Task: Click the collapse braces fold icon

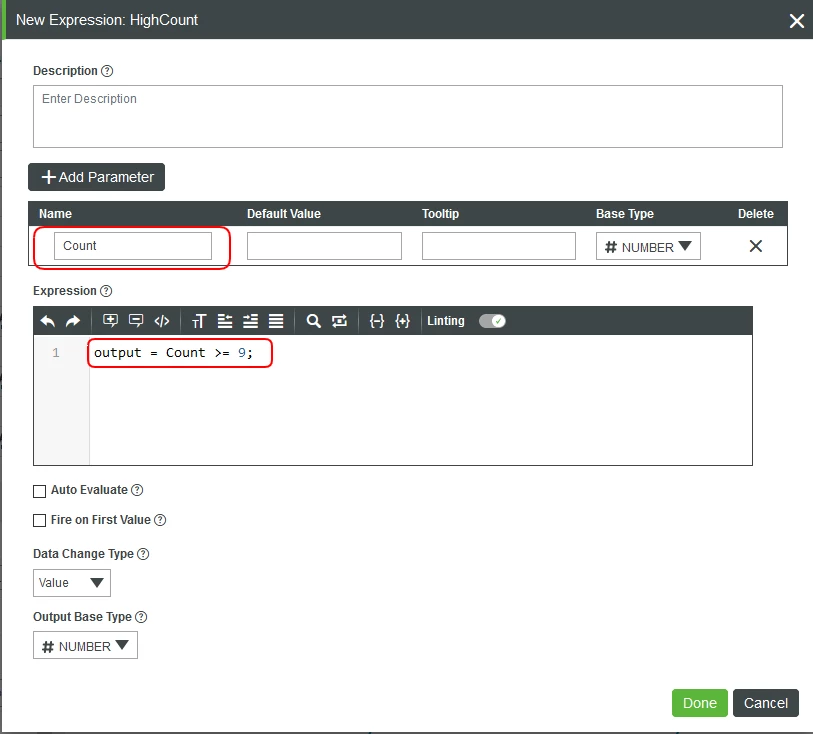Action: pos(377,321)
